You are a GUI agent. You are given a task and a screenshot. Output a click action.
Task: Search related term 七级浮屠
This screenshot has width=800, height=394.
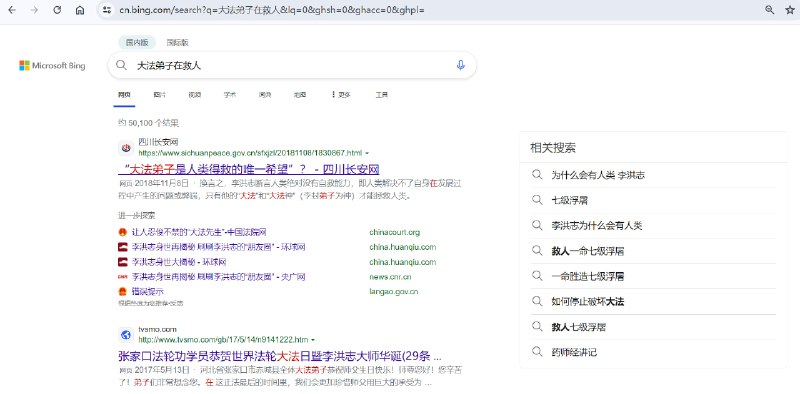coord(569,200)
